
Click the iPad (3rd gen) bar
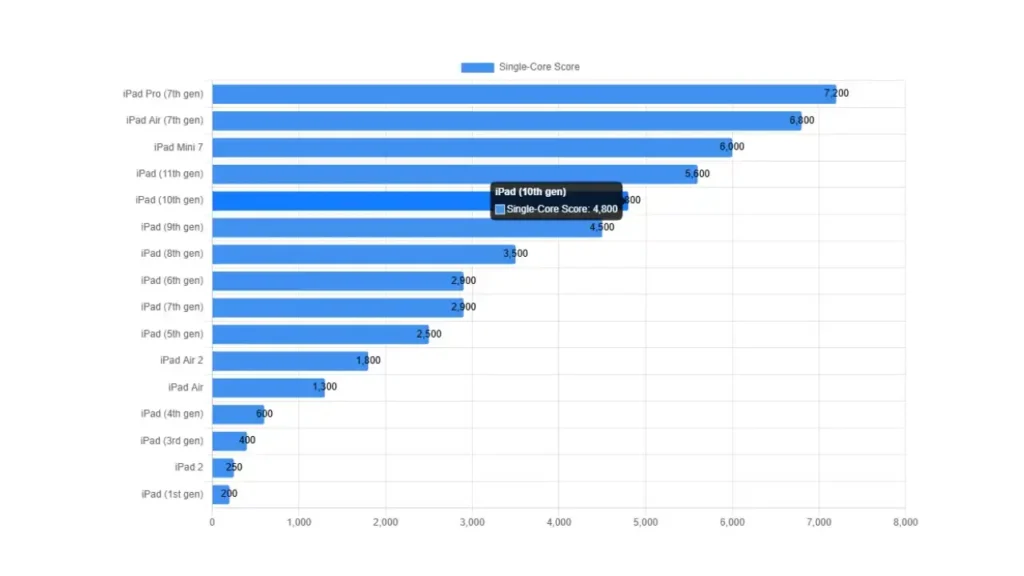pos(229,441)
